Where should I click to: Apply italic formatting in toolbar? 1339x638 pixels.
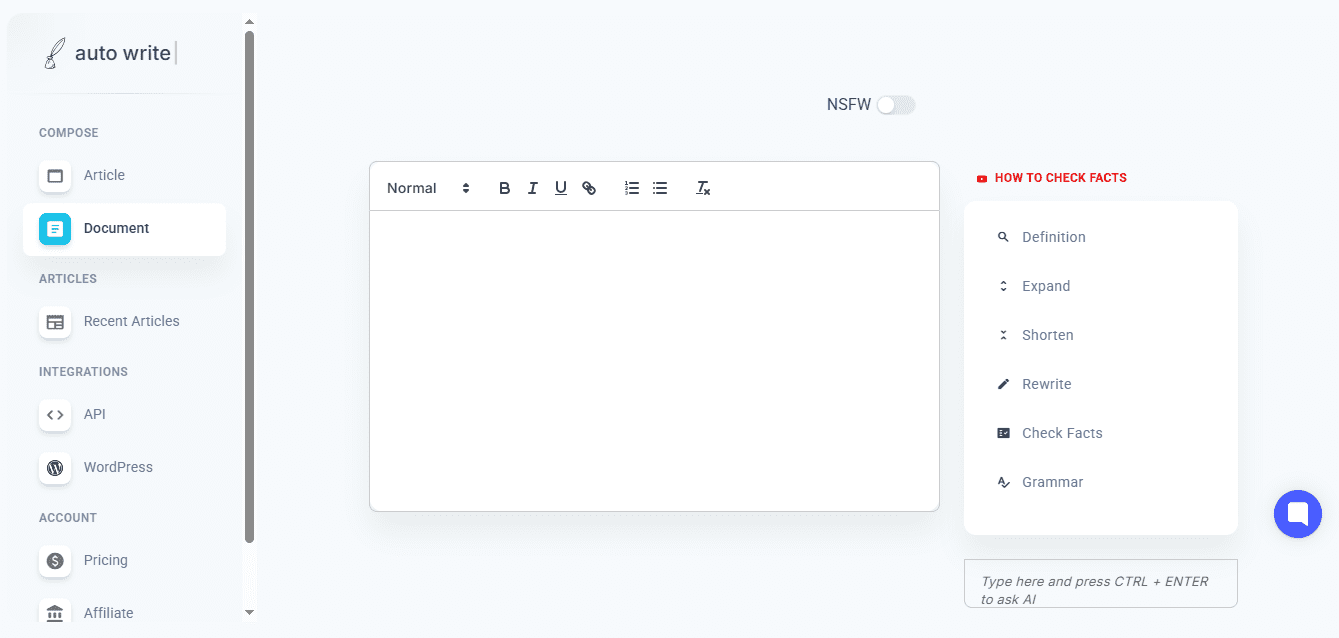[x=532, y=188]
